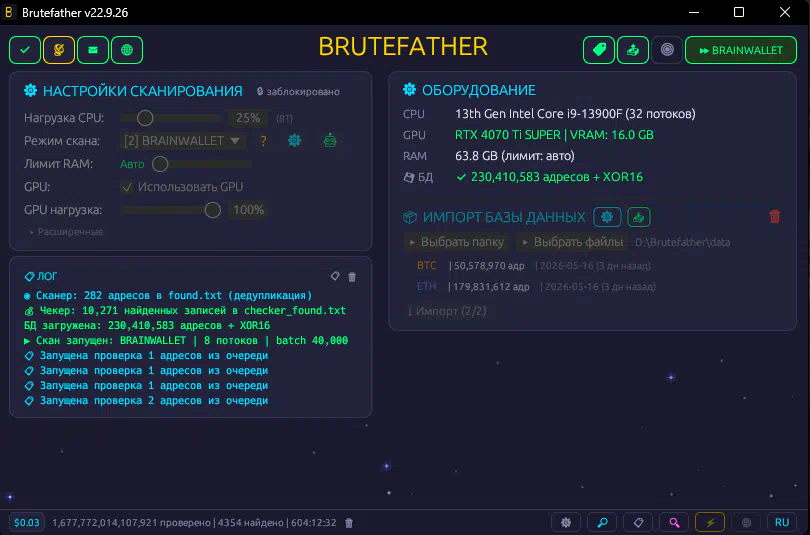Click the green export tray icon in header
The width and height of the screenshot is (810, 535).
tap(633, 50)
